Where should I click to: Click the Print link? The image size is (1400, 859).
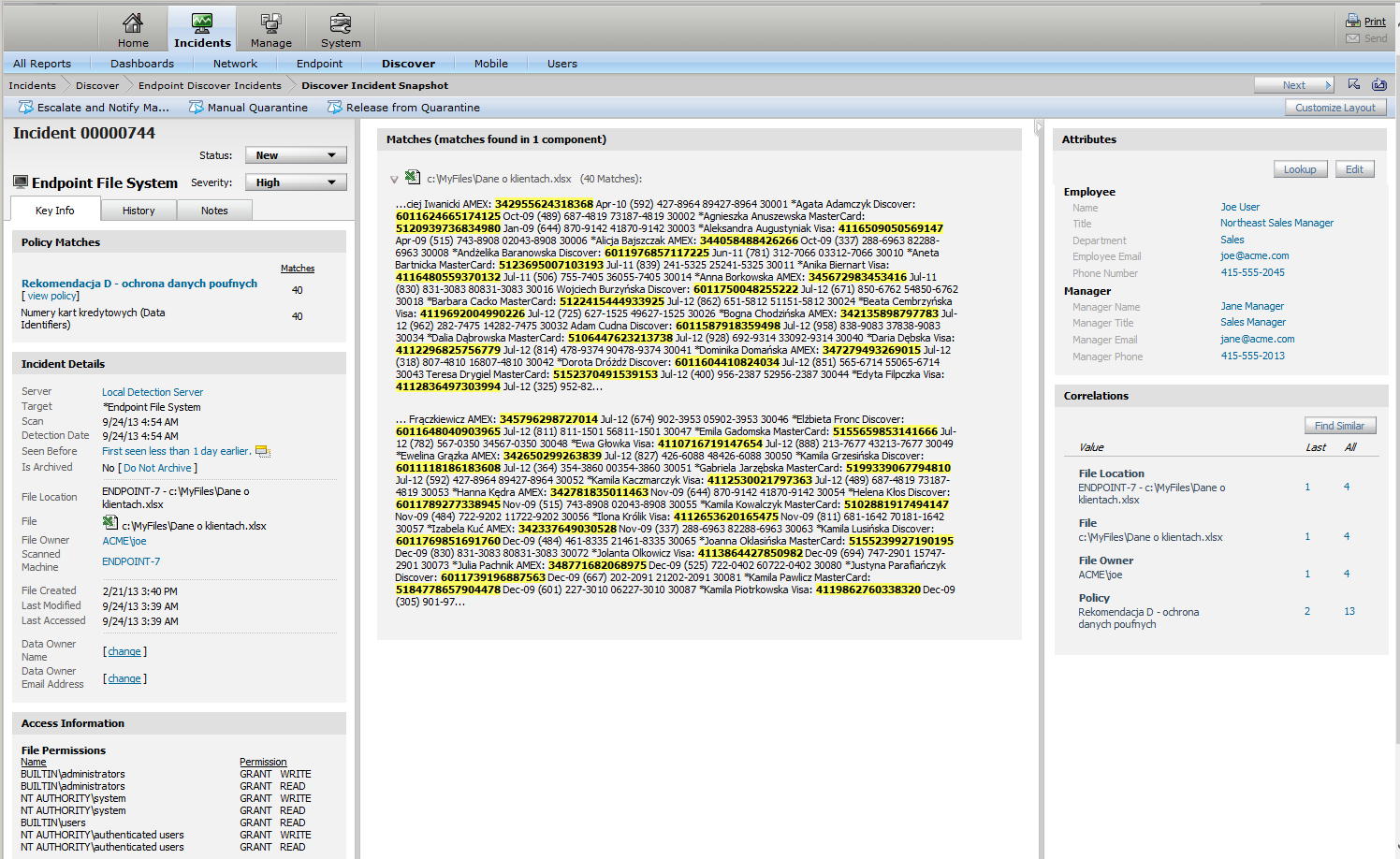(1375, 22)
